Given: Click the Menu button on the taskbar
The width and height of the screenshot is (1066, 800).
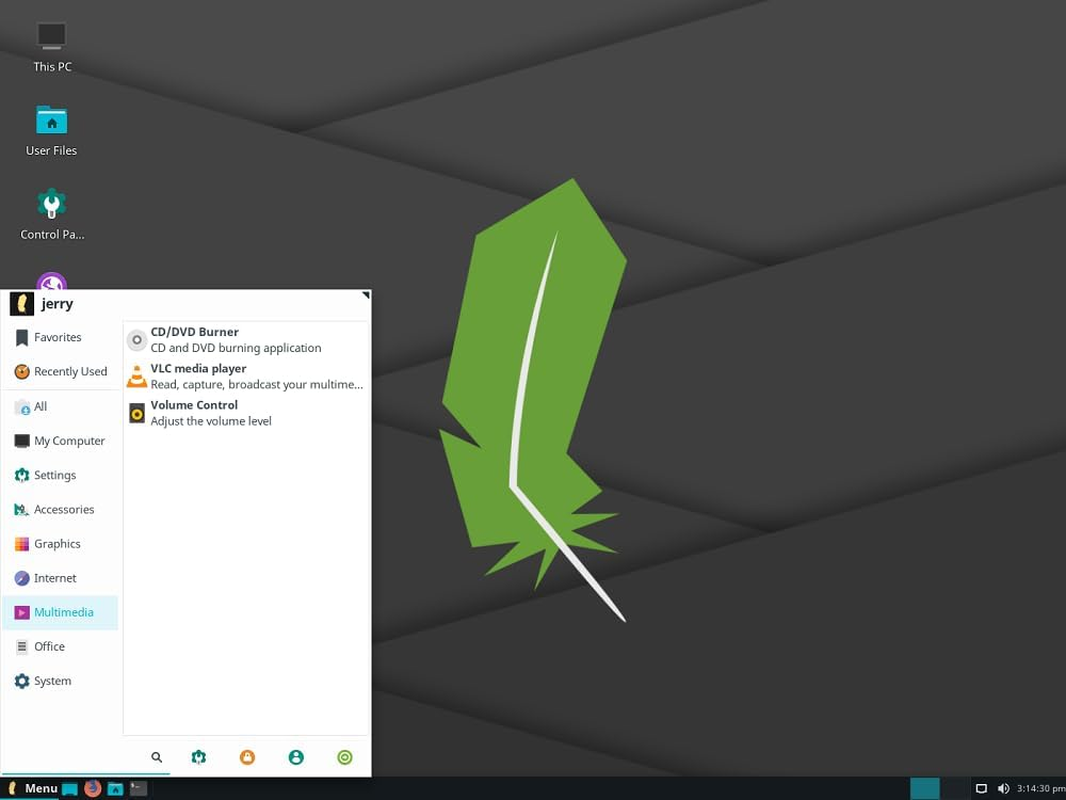Looking at the screenshot, I should click(x=38, y=788).
